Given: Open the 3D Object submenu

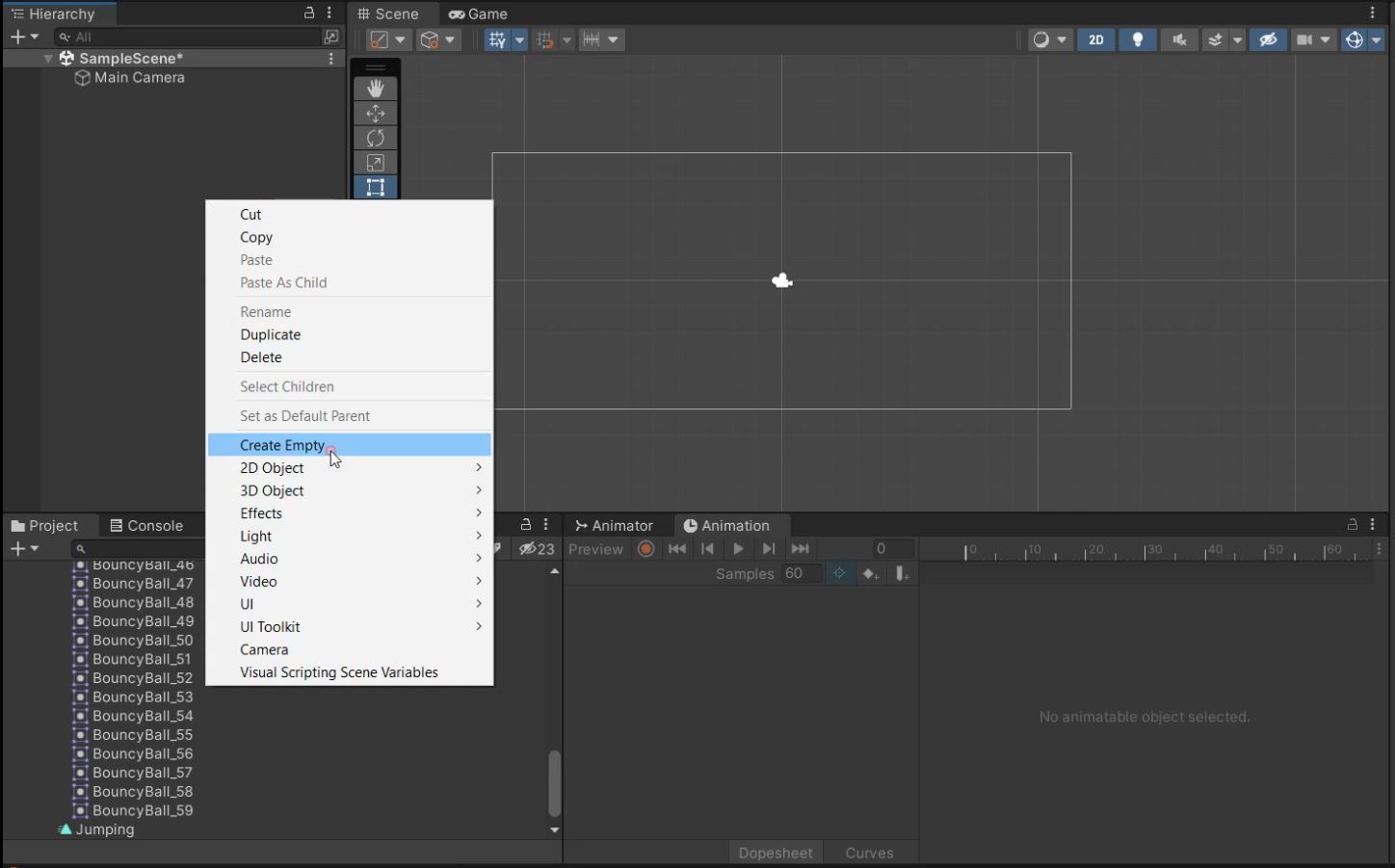Looking at the screenshot, I should [272, 490].
